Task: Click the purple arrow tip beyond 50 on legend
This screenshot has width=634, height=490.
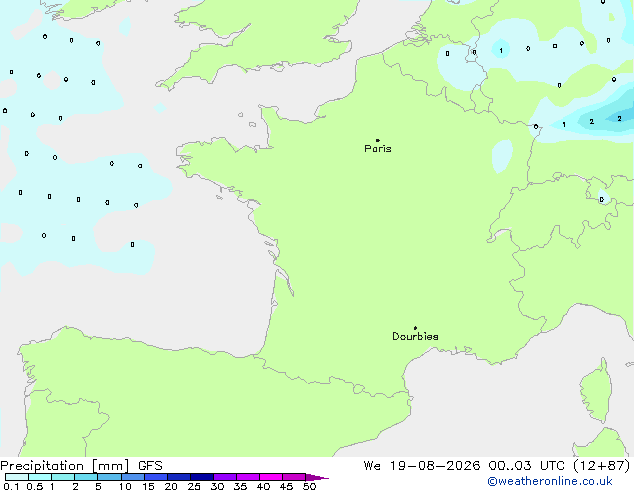Action: (x=317, y=477)
